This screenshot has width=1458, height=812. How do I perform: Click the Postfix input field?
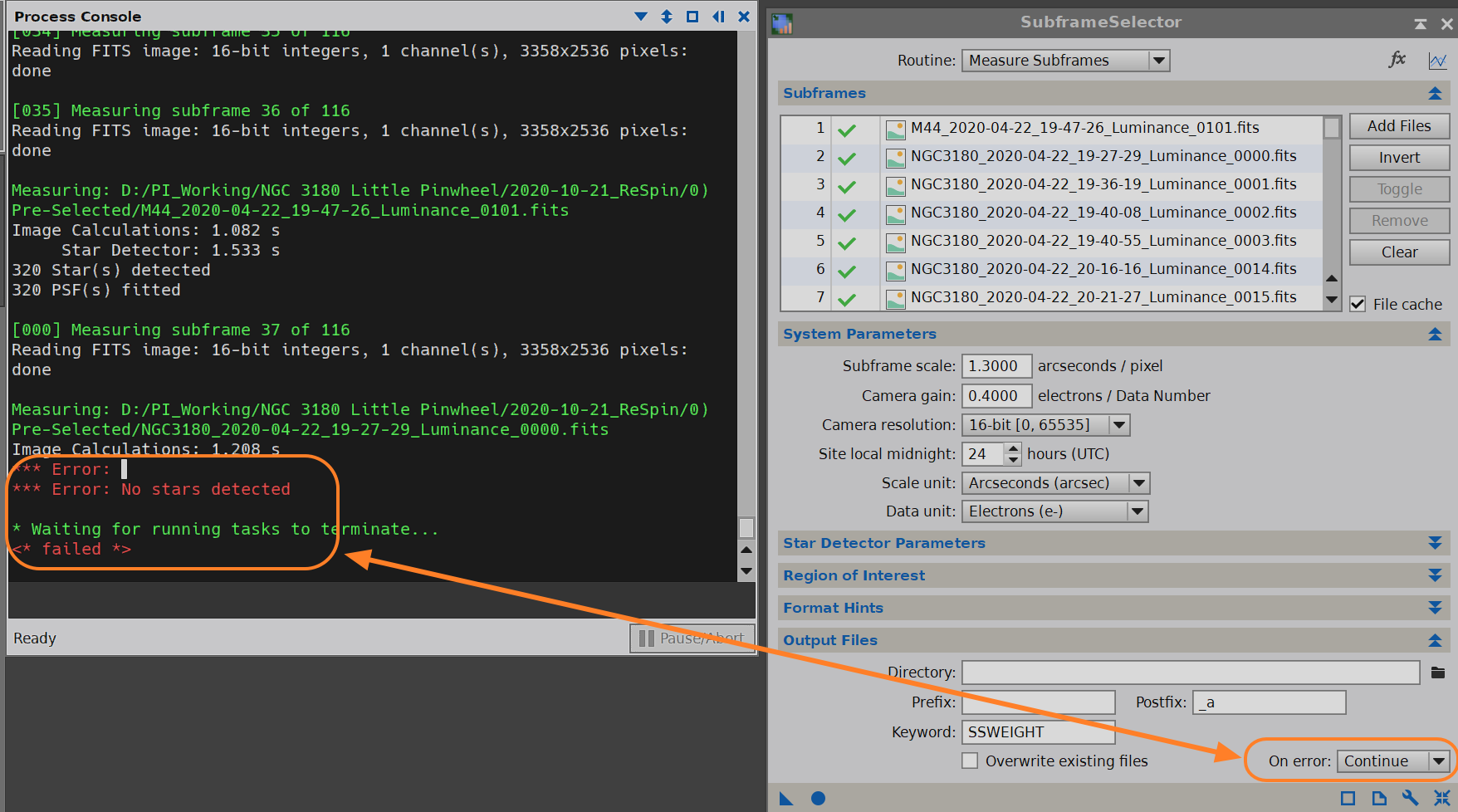pyautogui.click(x=1269, y=702)
